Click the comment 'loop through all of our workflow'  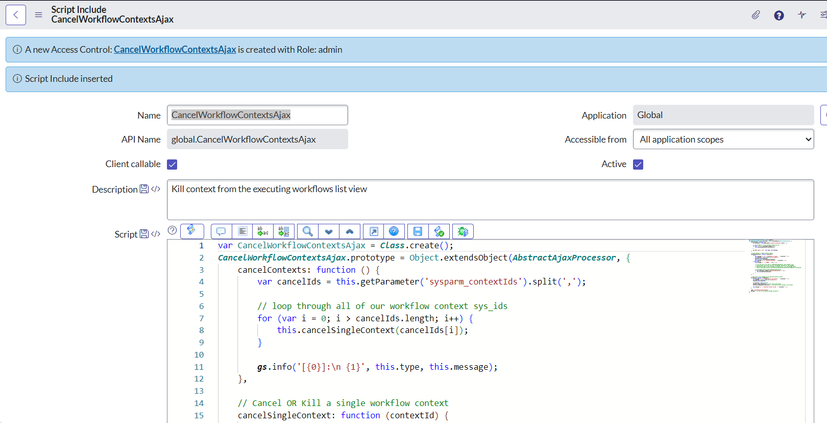[x=382, y=306]
